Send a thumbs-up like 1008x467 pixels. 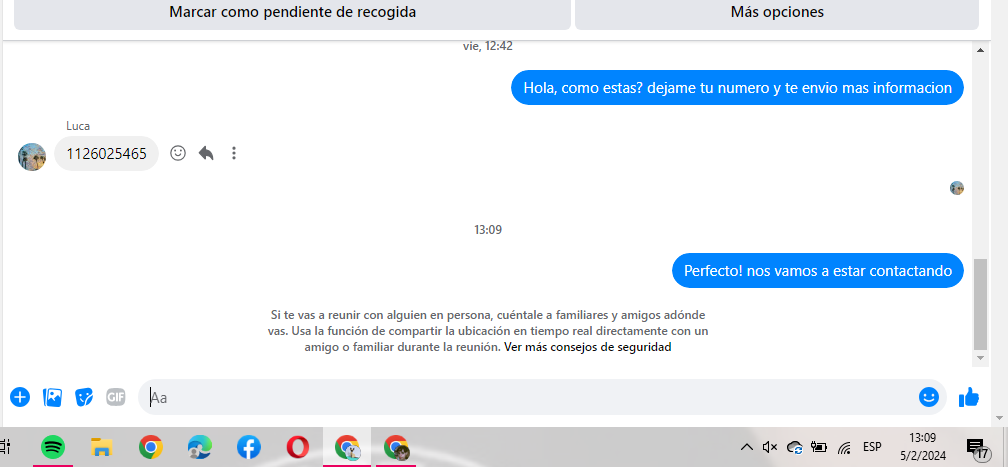[x=968, y=398]
